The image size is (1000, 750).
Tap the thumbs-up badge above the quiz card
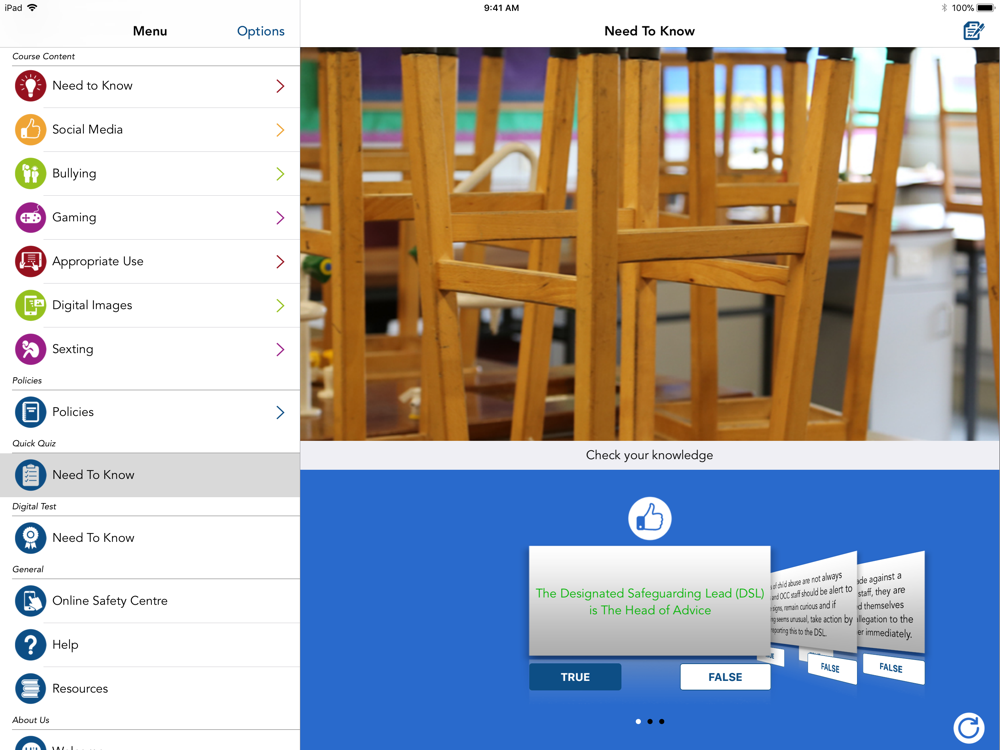click(x=649, y=518)
